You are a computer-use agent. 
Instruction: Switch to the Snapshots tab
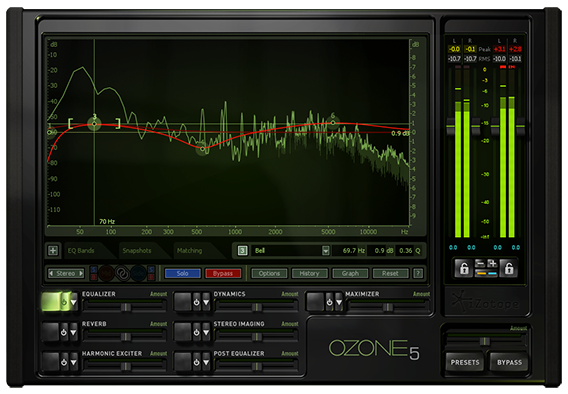click(x=137, y=251)
